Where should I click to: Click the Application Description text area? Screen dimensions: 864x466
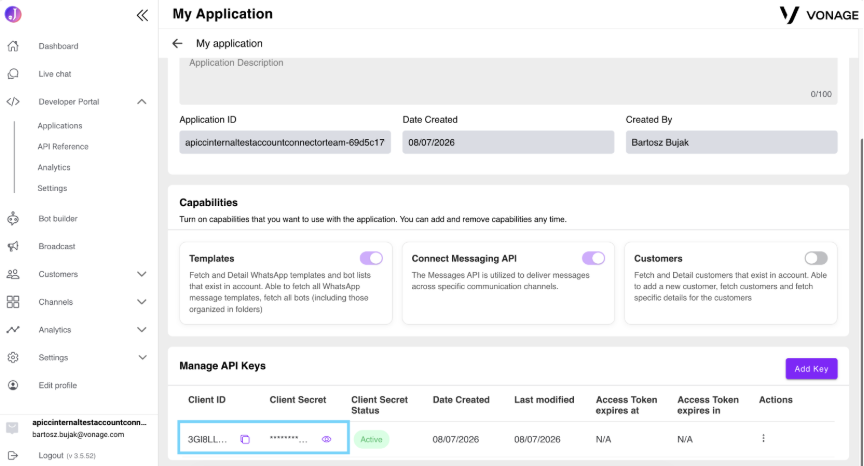508,80
